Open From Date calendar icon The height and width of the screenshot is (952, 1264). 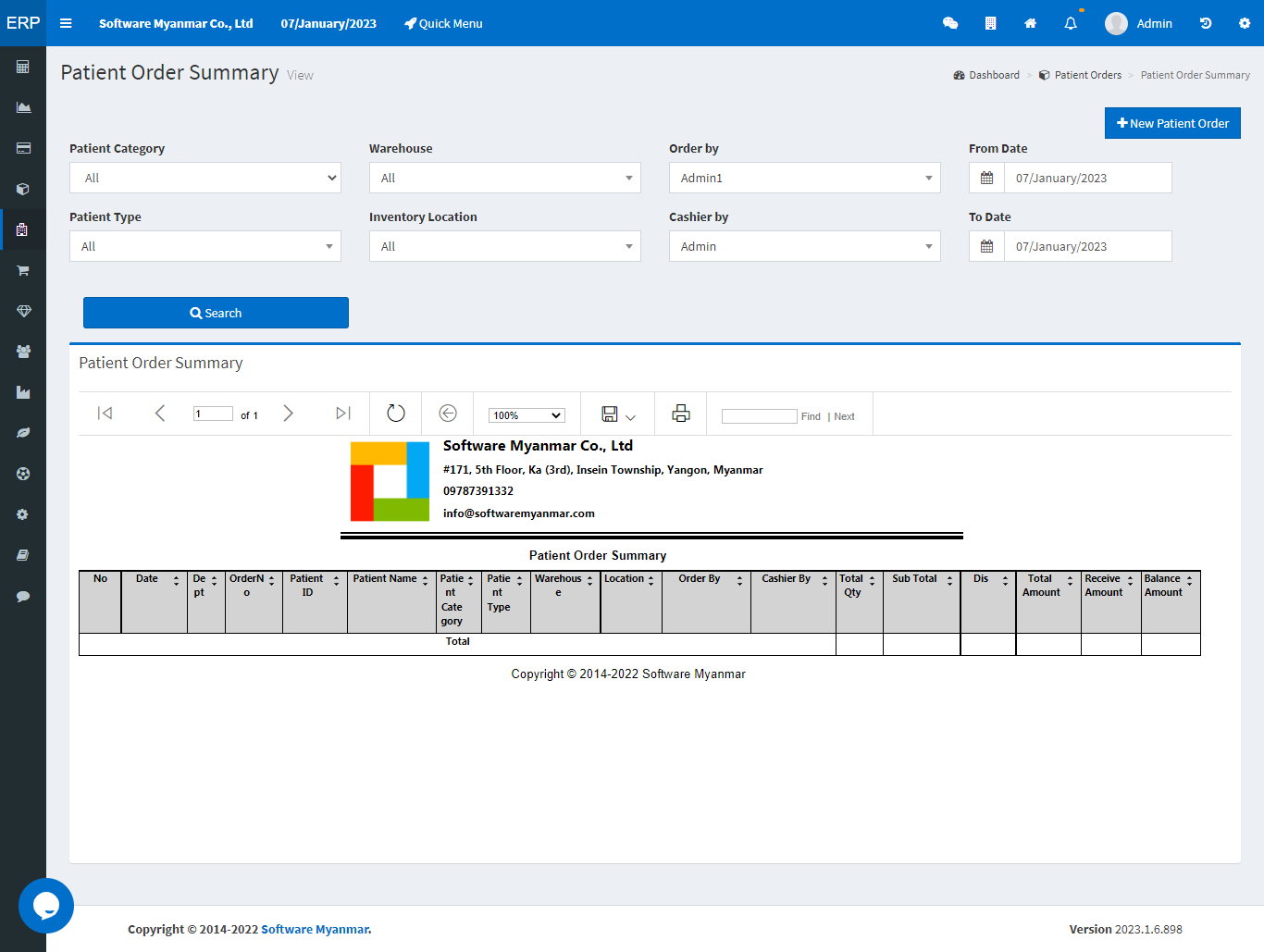click(x=986, y=178)
